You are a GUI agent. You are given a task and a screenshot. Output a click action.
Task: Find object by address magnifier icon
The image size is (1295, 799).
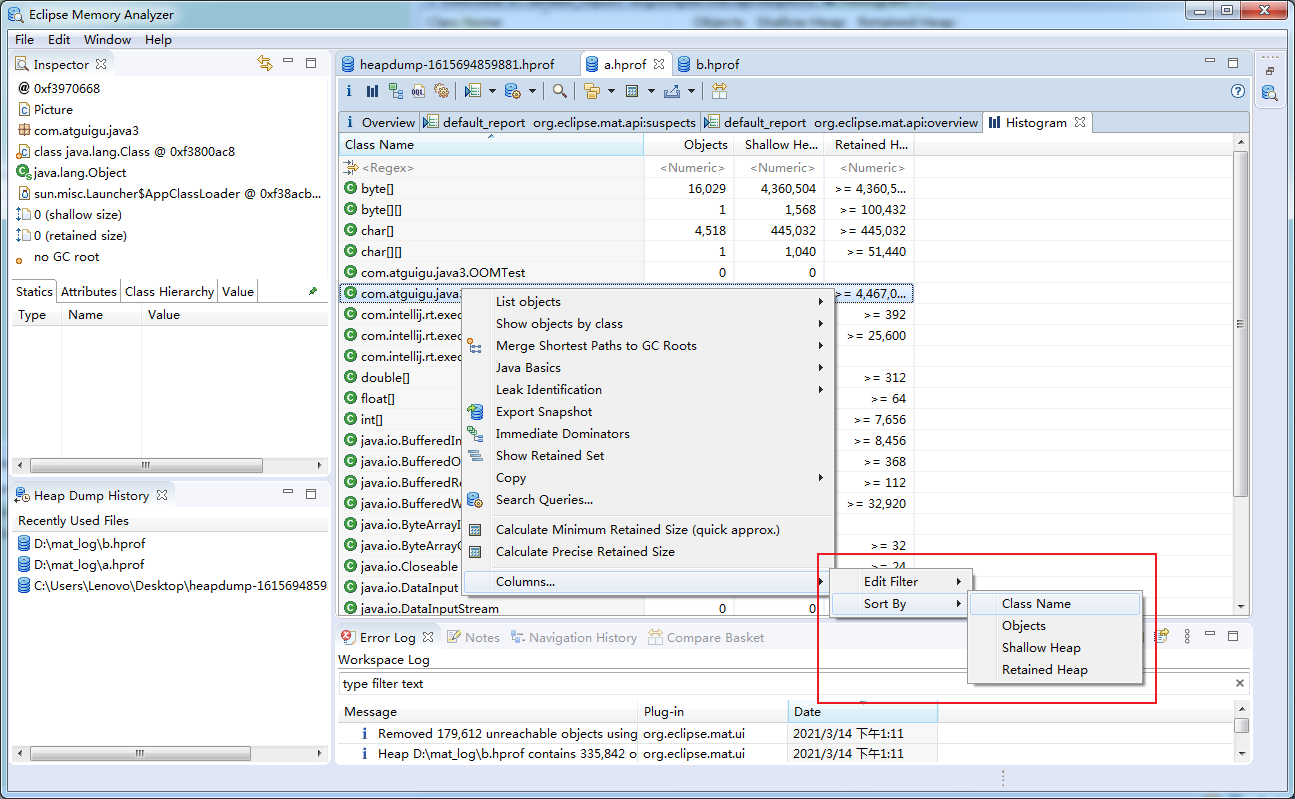(560, 91)
